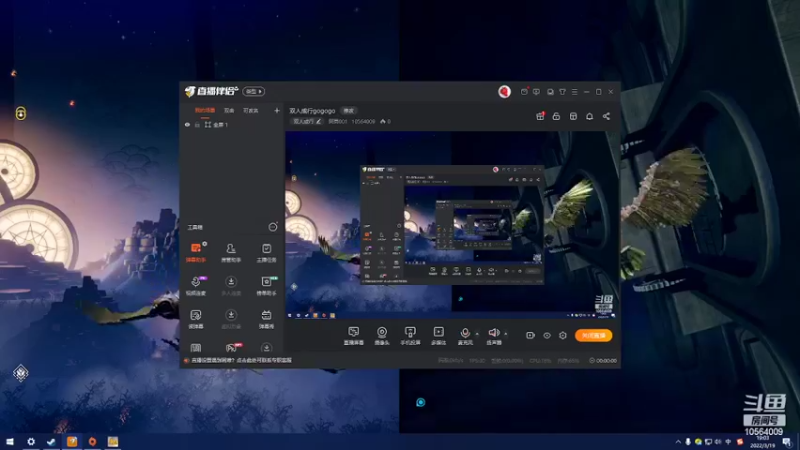Click the gift box icon with badge
800x450 pixels.
(540, 116)
